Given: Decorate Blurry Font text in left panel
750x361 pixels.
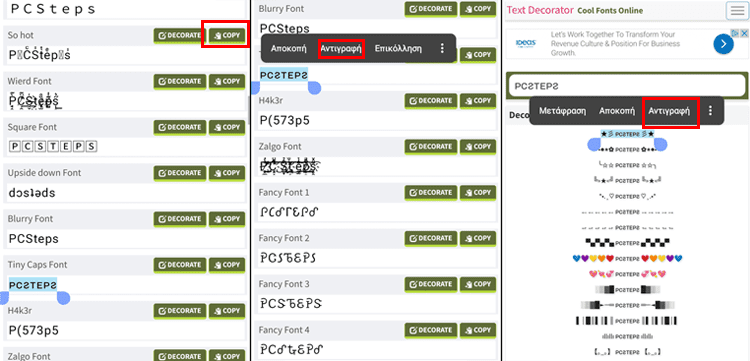Looking at the screenshot, I should [x=180, y=219].
